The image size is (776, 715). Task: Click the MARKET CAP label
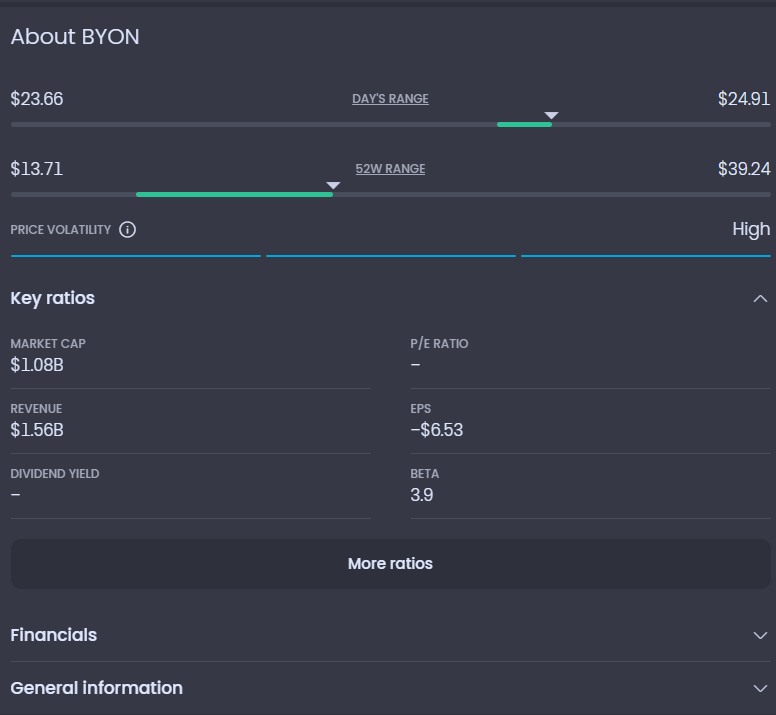(x=48, y=343)
